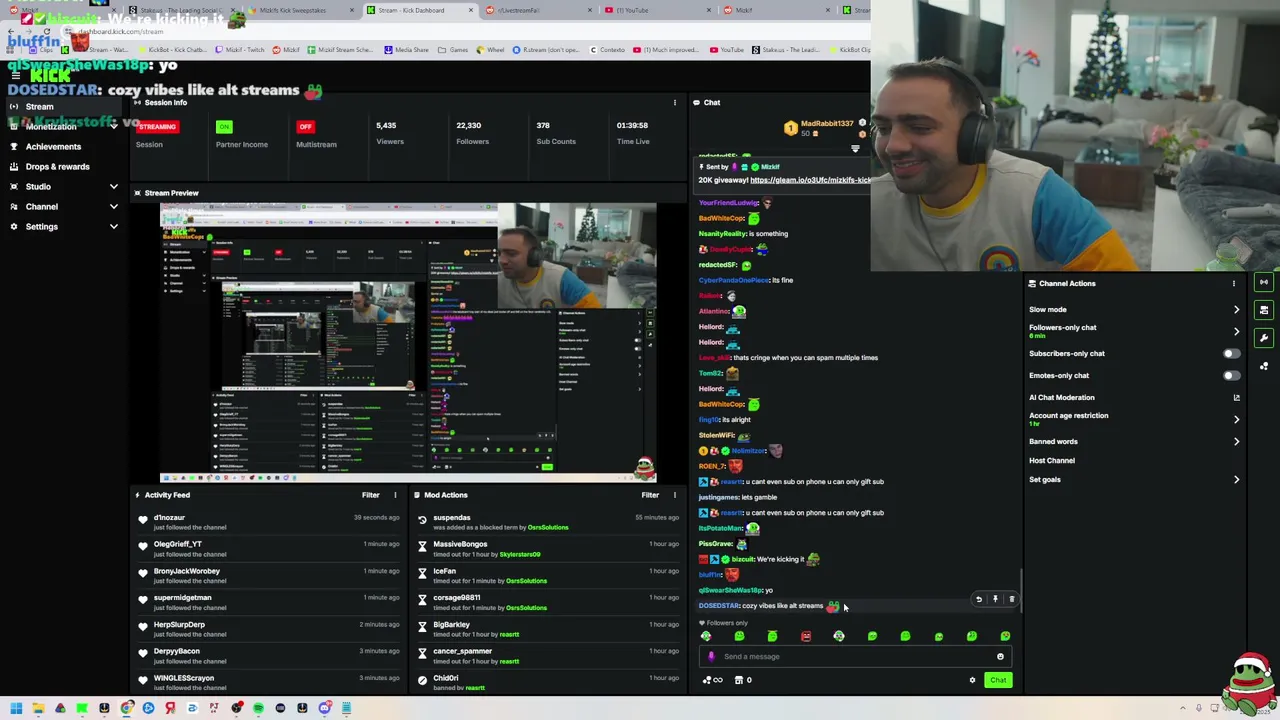This screenshot has height=720, width=1280.
Task: Click the Multistream OFF indicator
Action: click(x=305, y=126)
